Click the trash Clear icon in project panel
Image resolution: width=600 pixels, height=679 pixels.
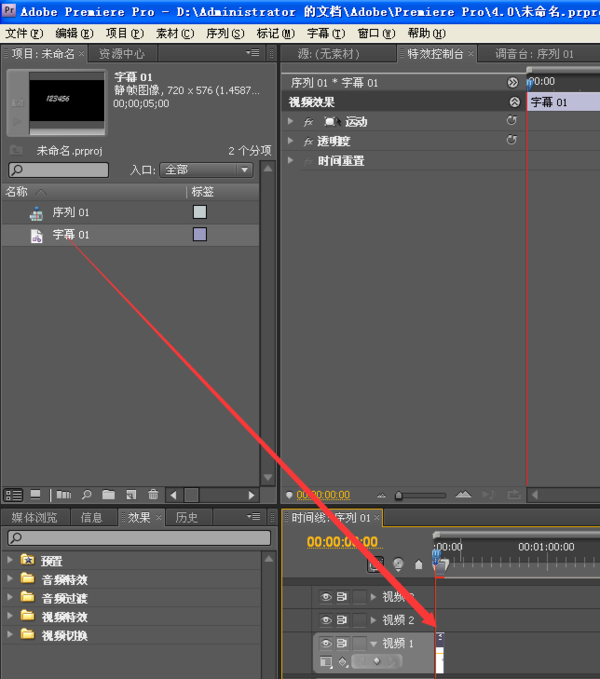click(x=153, y=494)
